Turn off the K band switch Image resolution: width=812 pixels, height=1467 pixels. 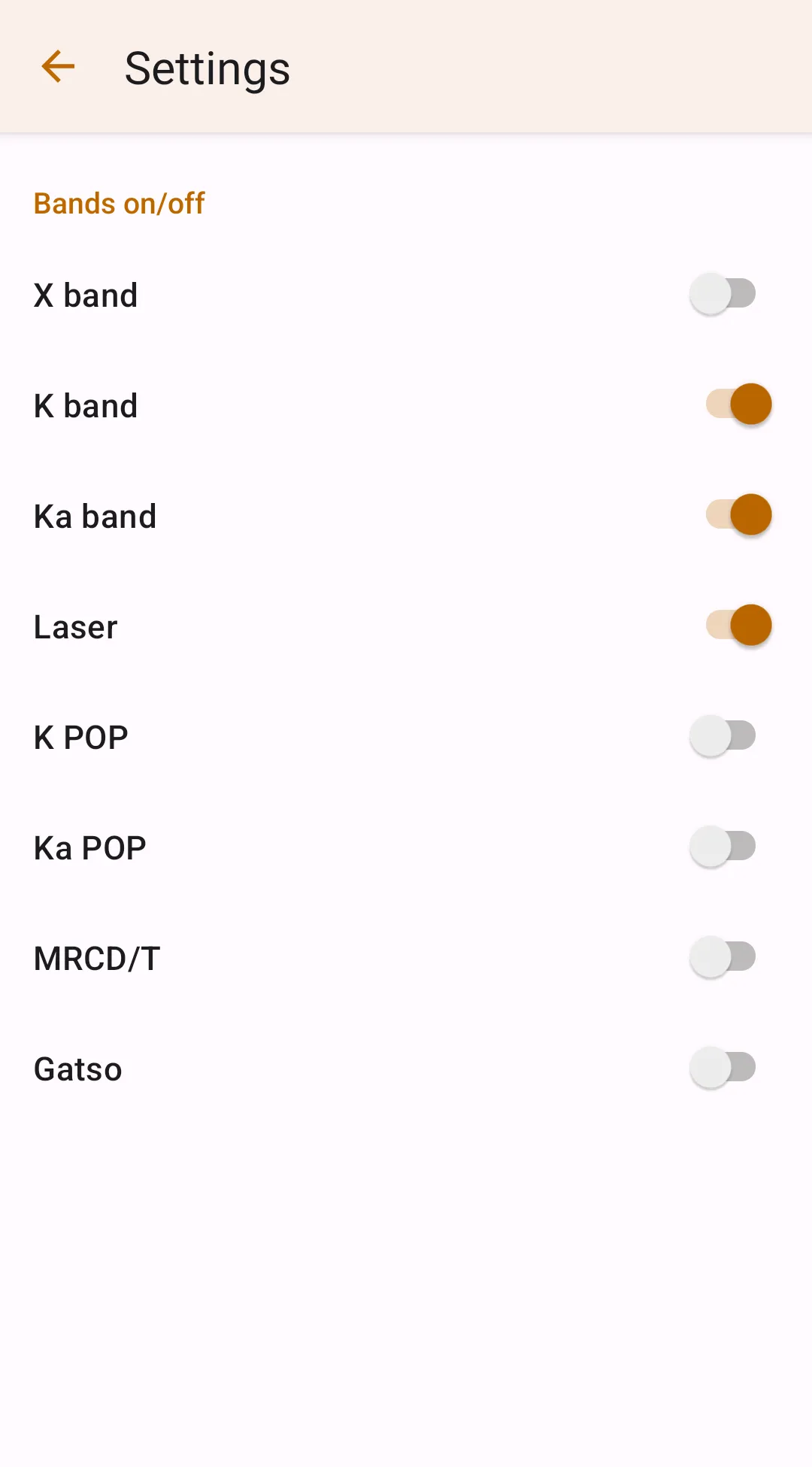(x=738, y=405)
